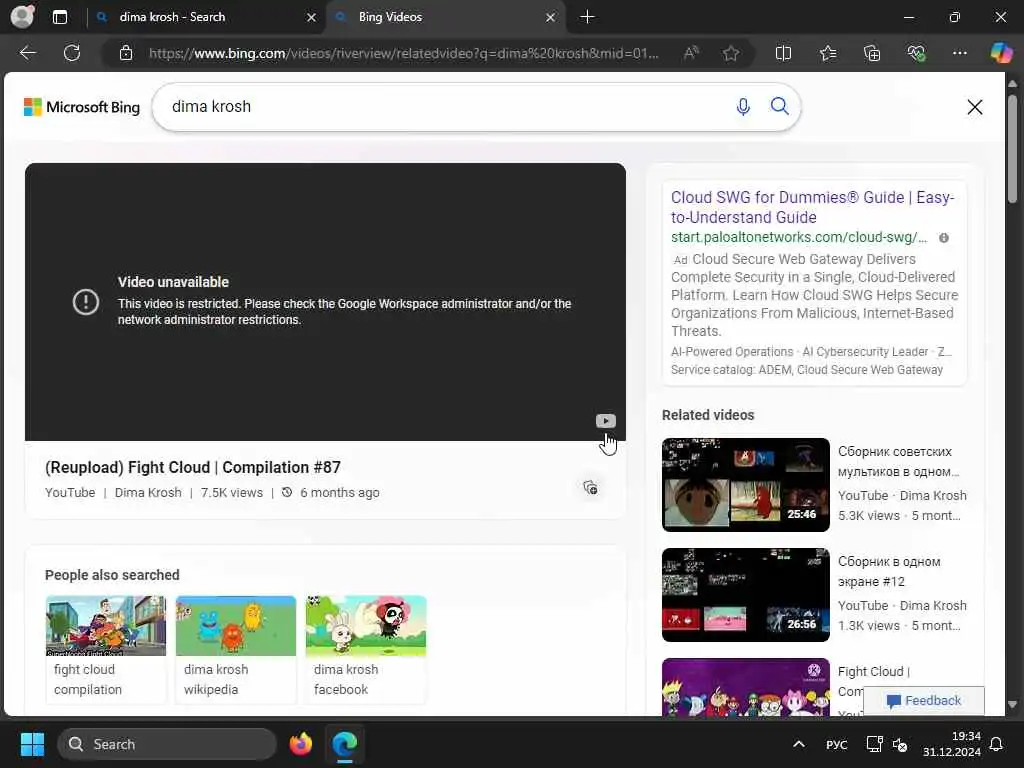Open 'Сборник советских мультиков' video title
Viewport: 1024px width, 768px height.
tap(898, 461)
